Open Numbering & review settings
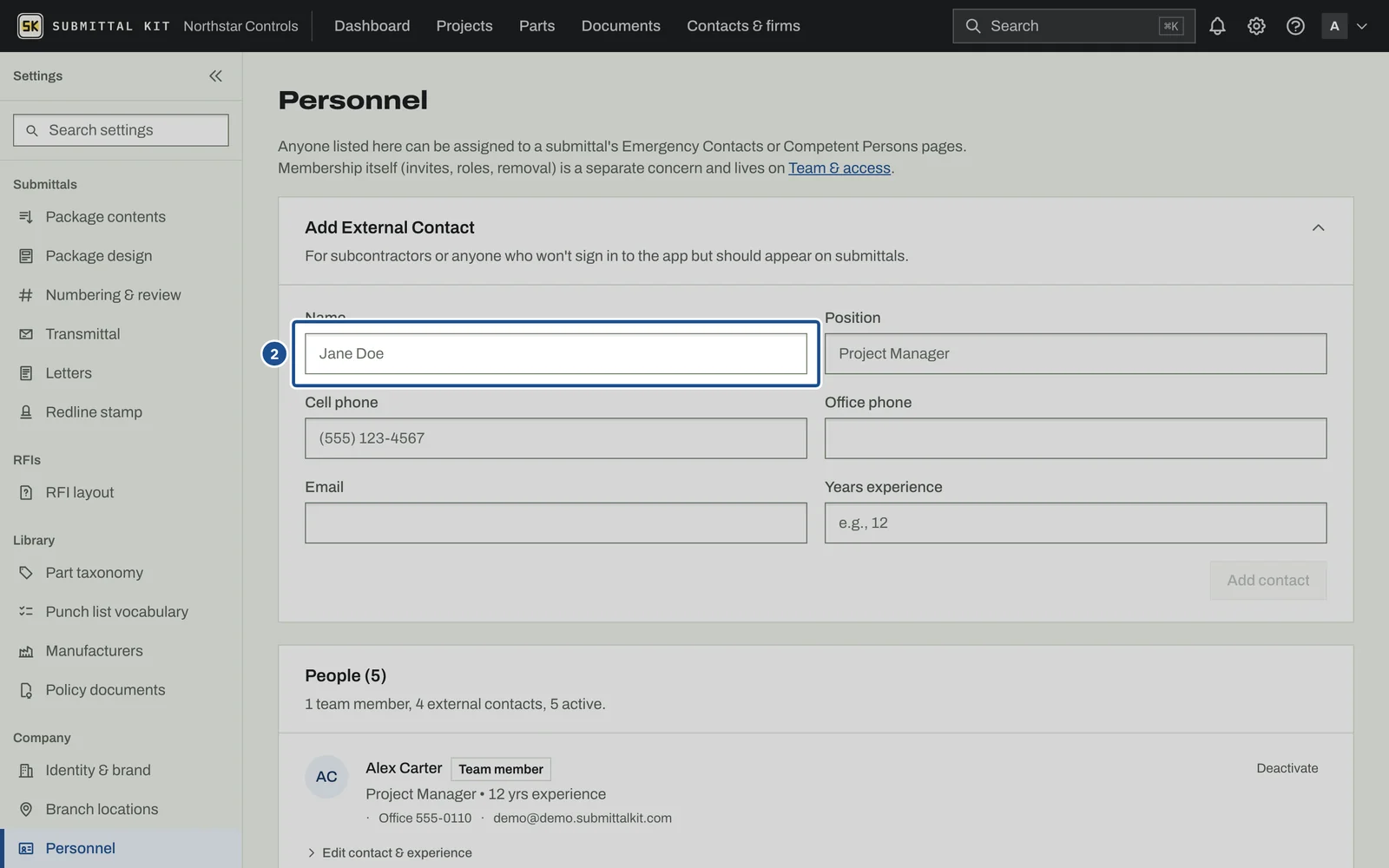Image resolution: width=1389 pixels, height=868 pixels. click(121, 295)
